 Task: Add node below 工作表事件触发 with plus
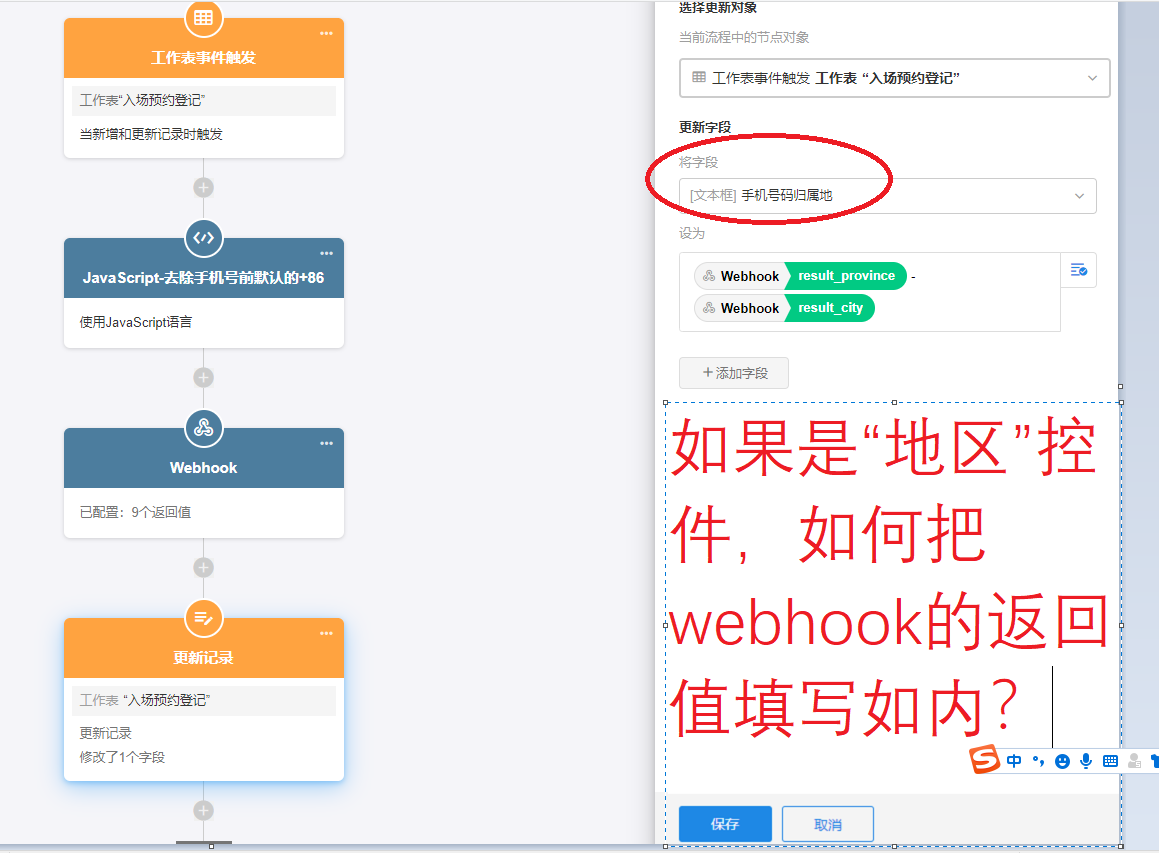click(x=203, y=188)
